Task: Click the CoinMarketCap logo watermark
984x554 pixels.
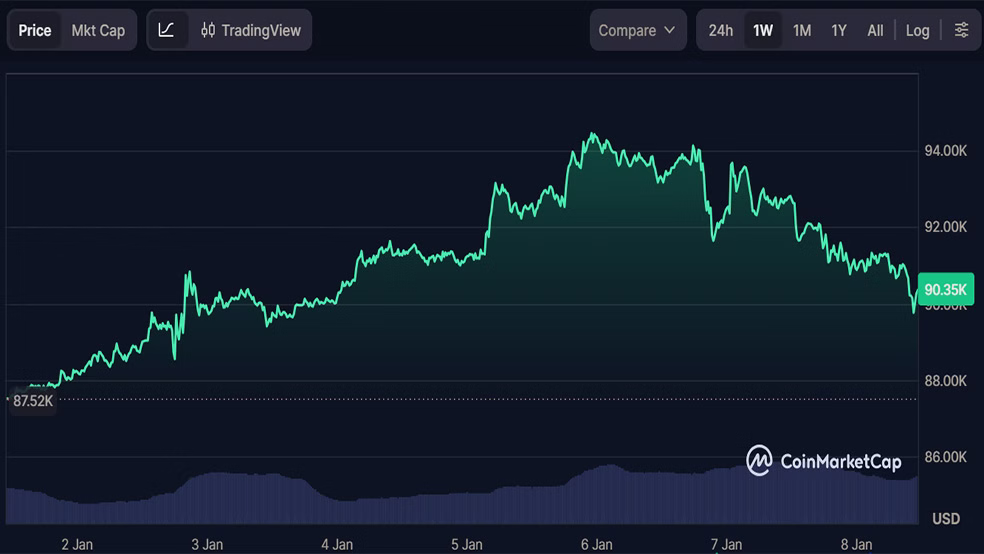Action: (824, 461)
